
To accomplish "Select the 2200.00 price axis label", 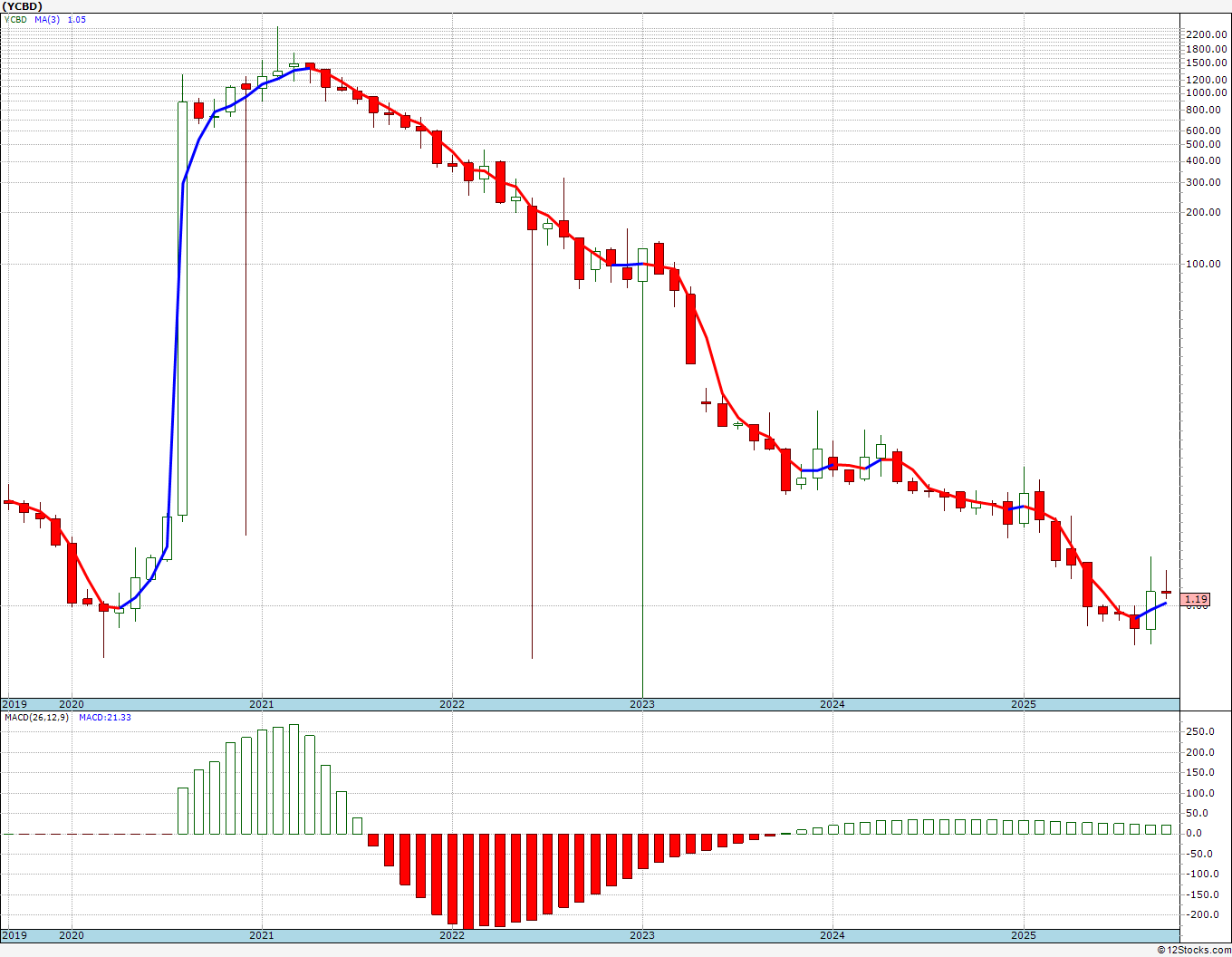I will coord(1207,34).
